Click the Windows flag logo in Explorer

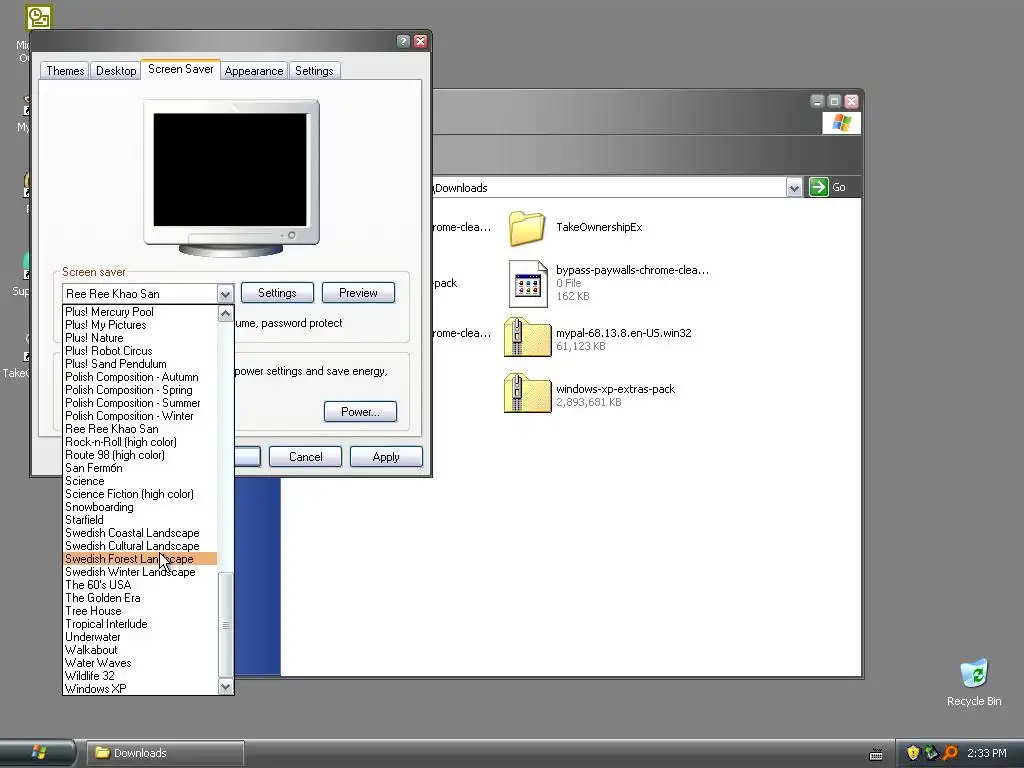coord(841,123)
